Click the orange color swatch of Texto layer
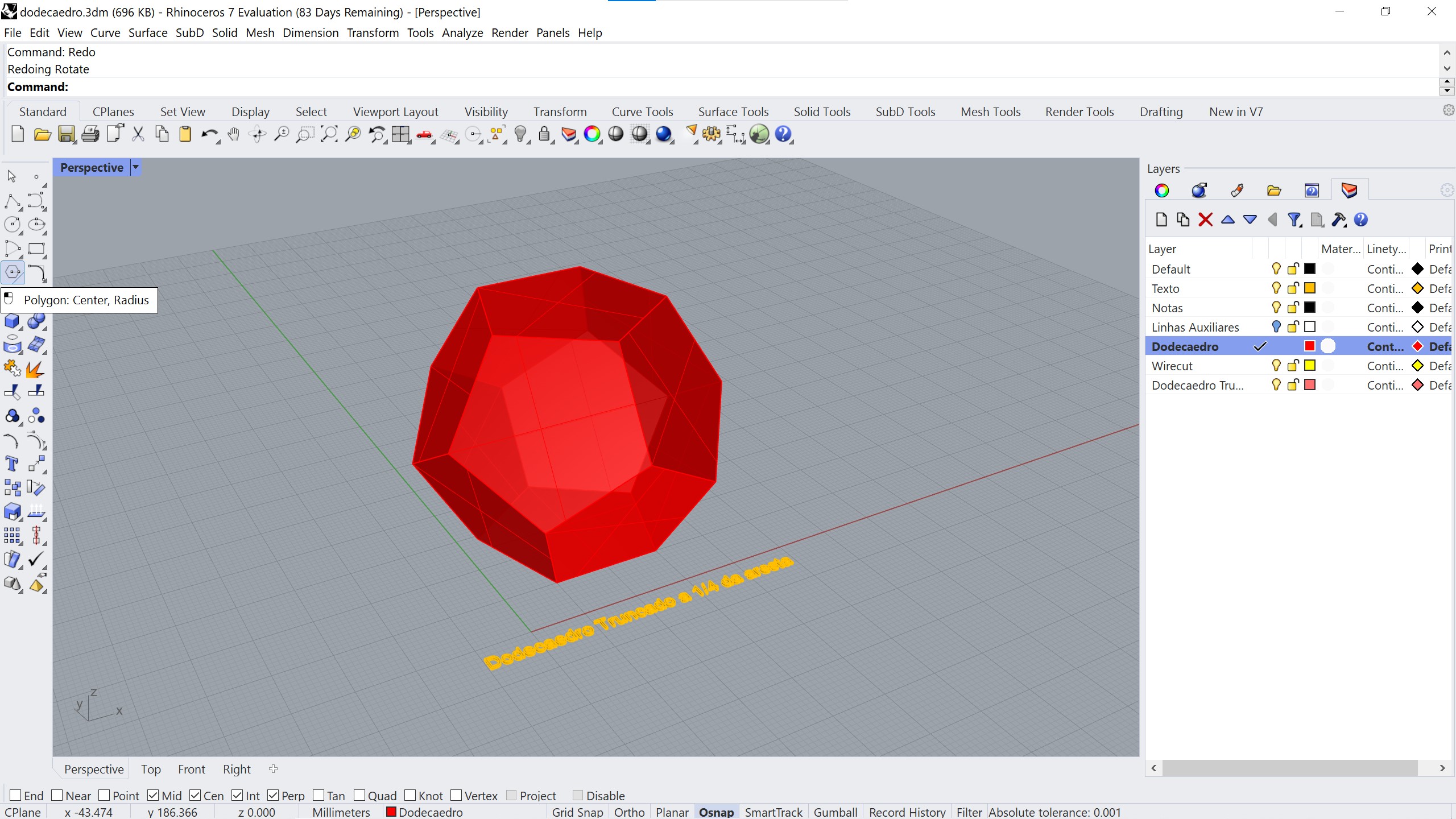Viewport: 1456px width, 819px height. [x=1310, y=288]
